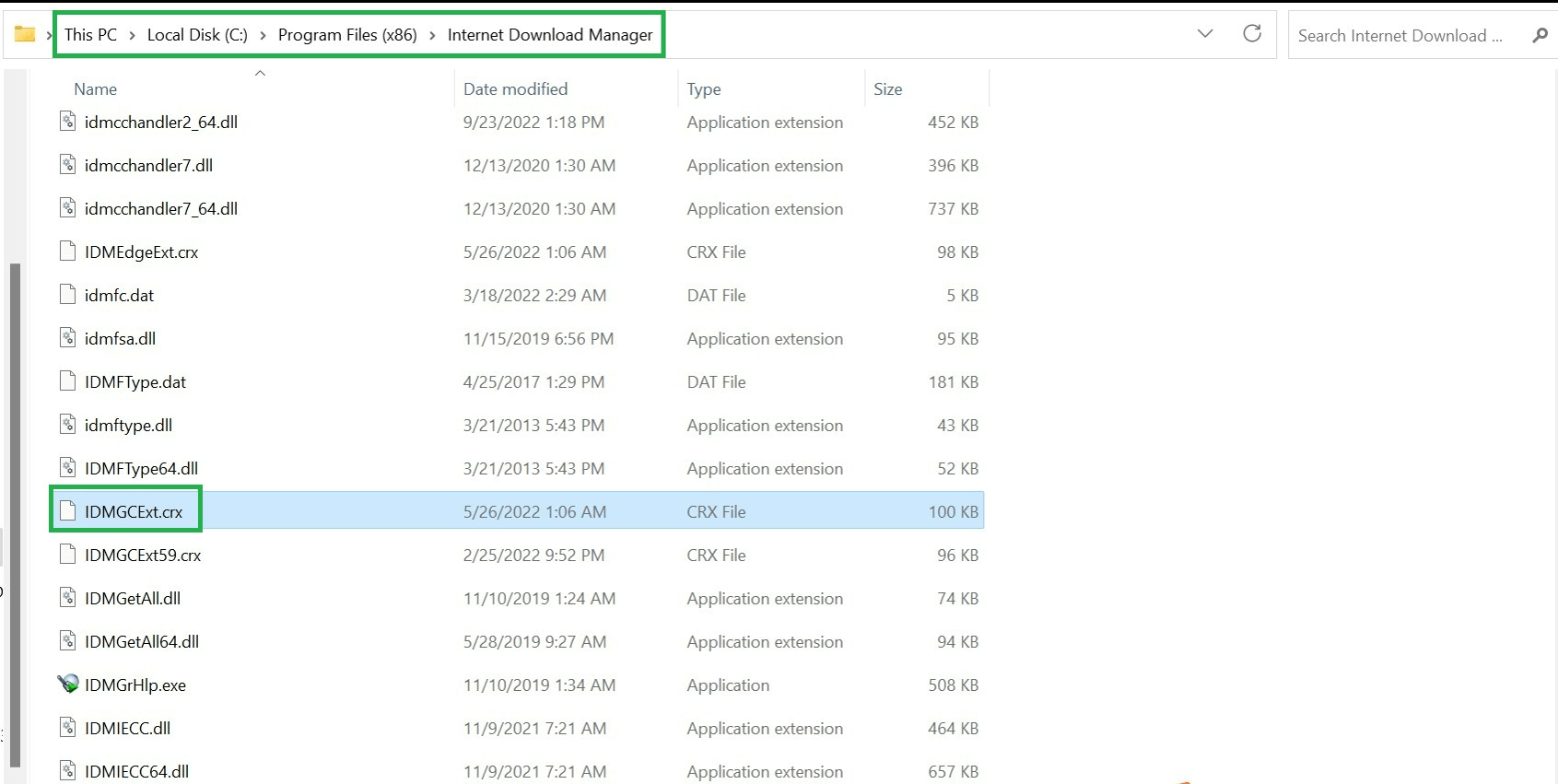The image size is (1558, 784).
Task: Click Application type of IDMGrHlp.exe
Action: pos(728,685)
